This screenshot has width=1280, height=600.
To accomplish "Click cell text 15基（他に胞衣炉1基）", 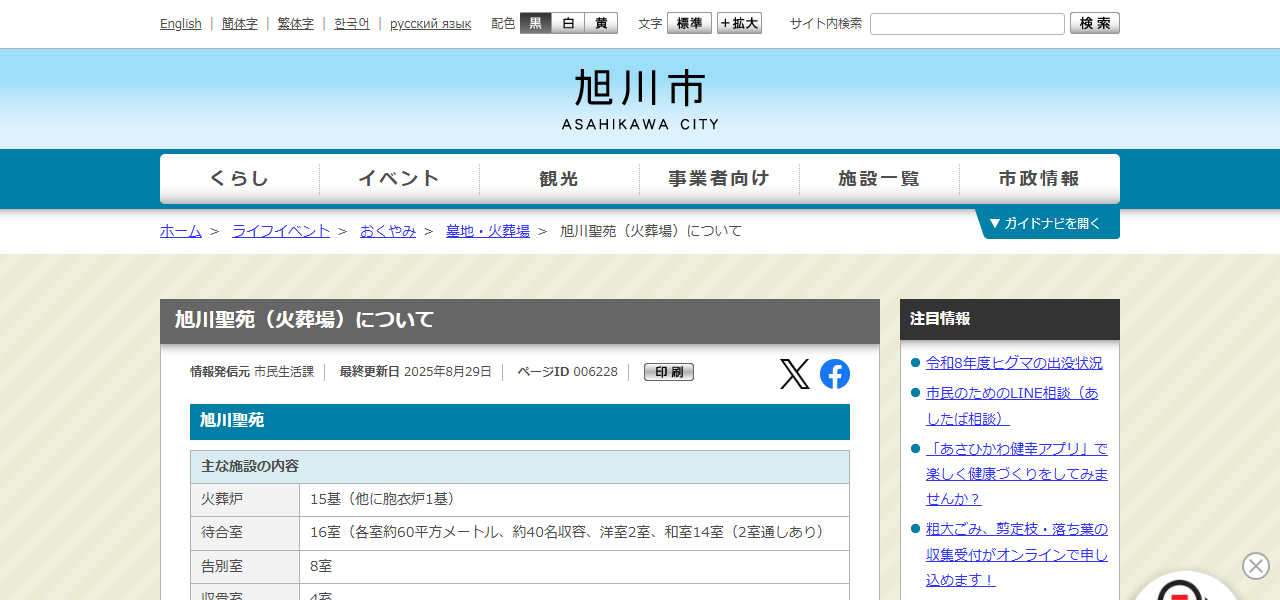I will tap(382, 499).
